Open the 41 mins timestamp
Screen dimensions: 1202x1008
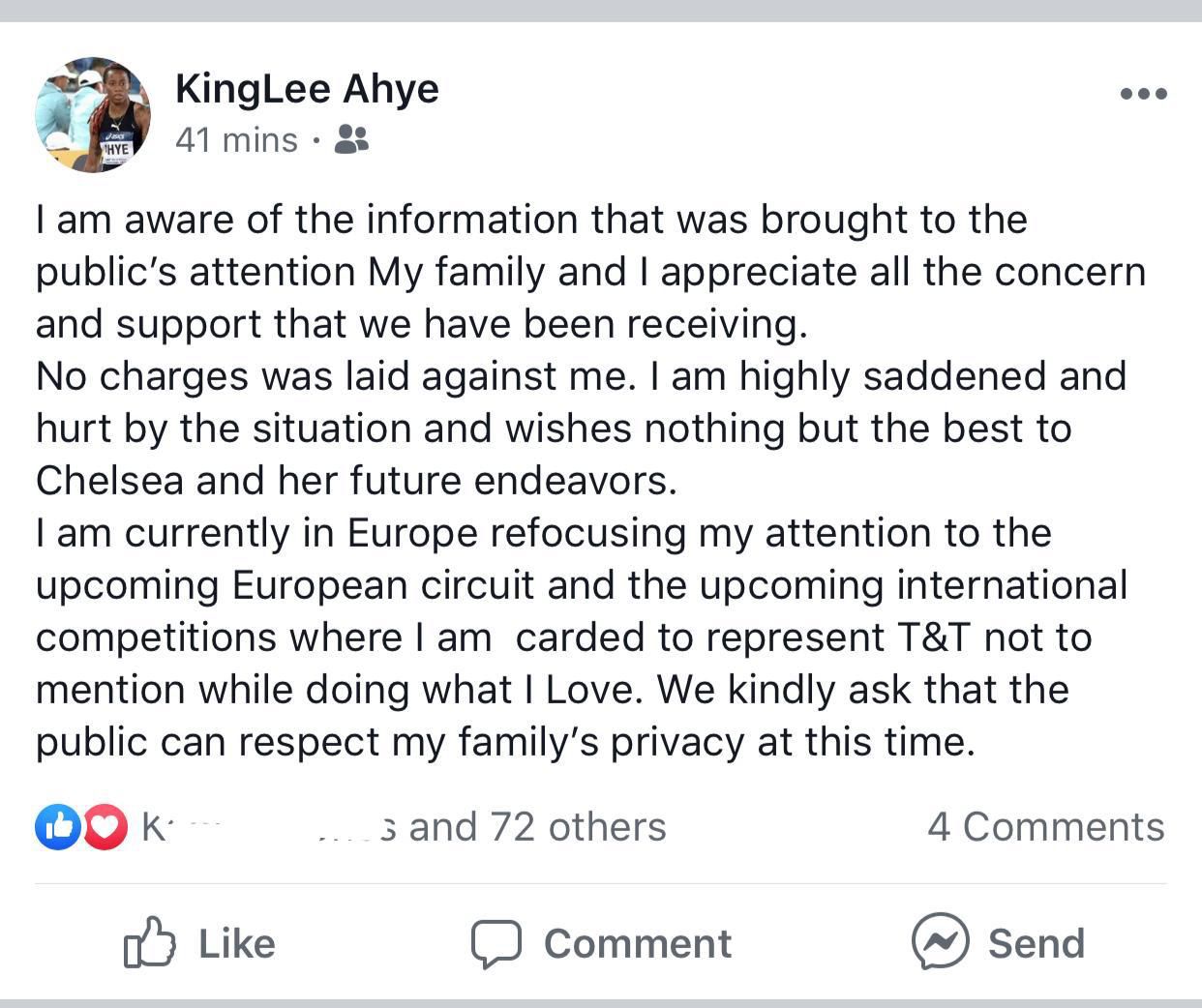pyautogui.click(x=236, y=140)
